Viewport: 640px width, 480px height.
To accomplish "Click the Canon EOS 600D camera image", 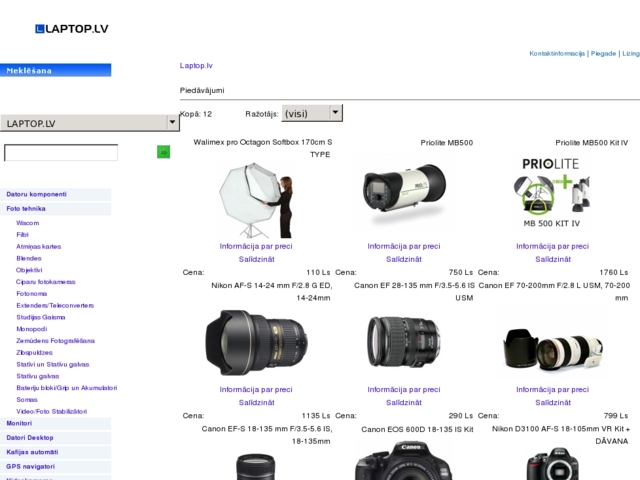I will tap(403, 461).
